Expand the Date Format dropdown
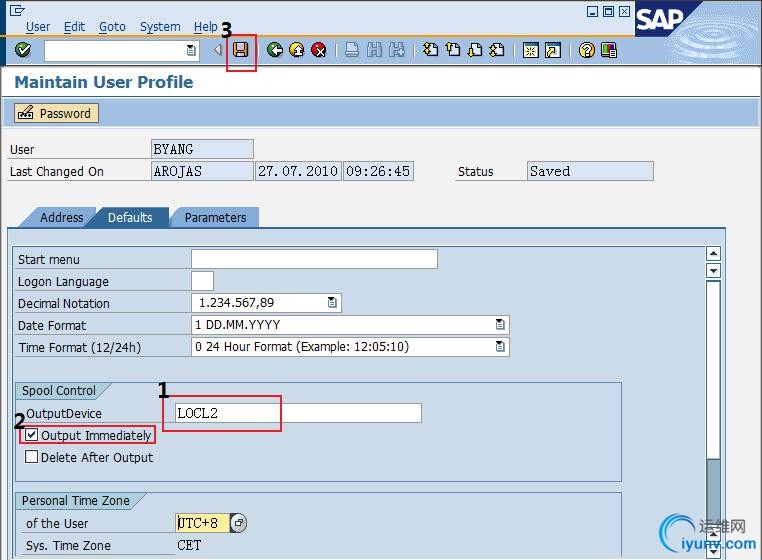Viewport: 762px width, 560px height. [500, 324]
